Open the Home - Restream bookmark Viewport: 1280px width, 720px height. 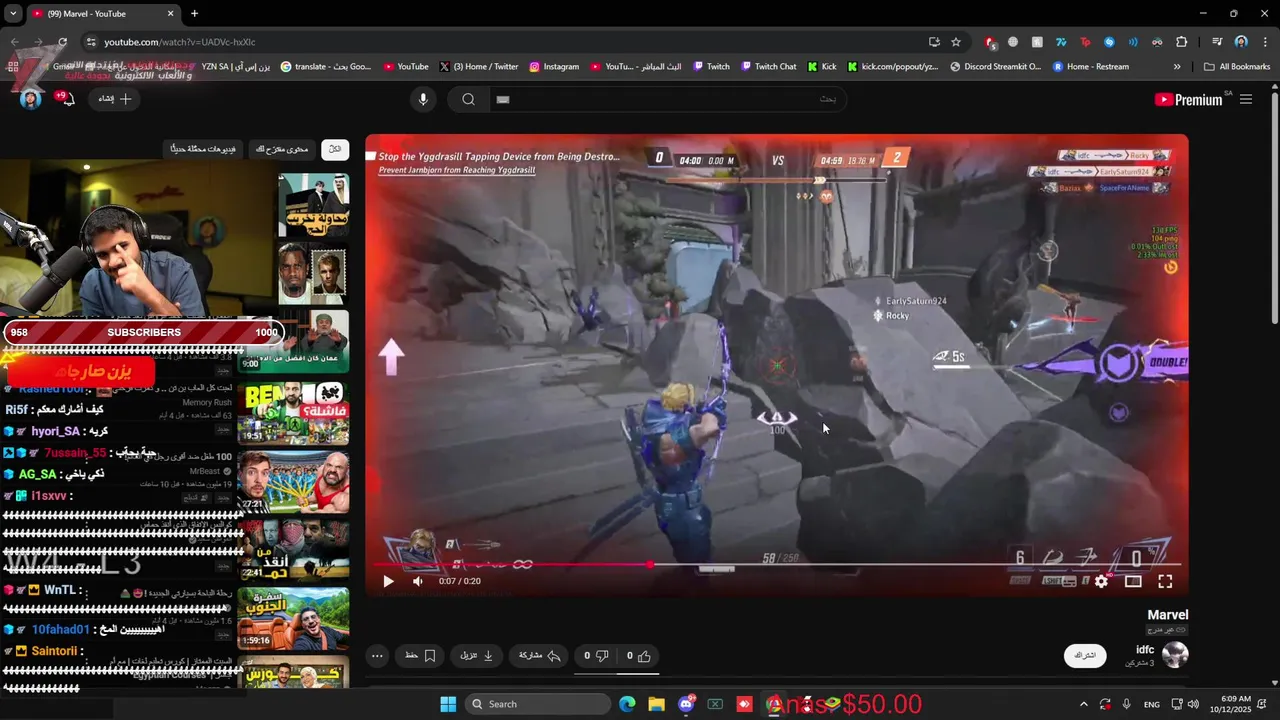[x=1091, y=67]
